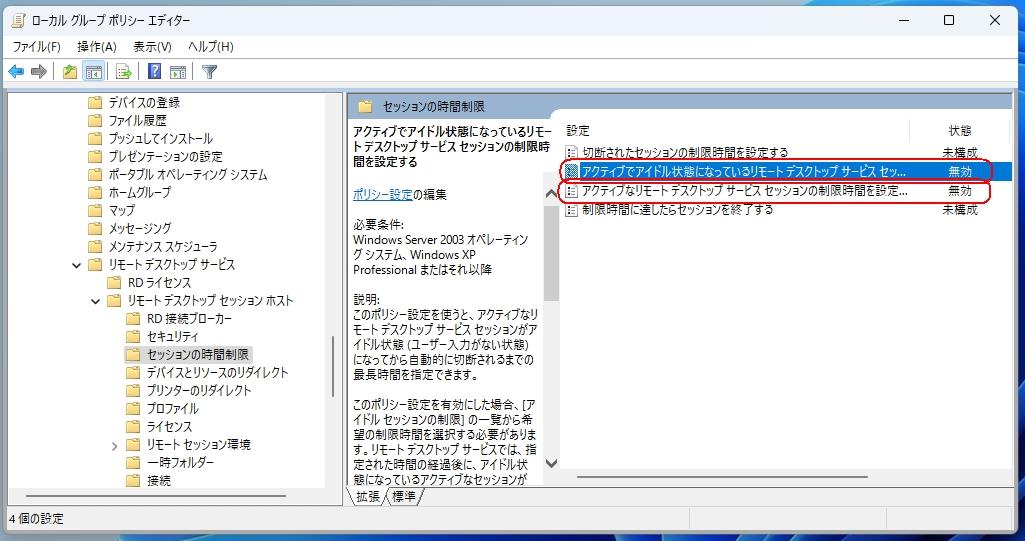Click the folder icon beside ホームグループ
This screenshot has height=541, width=1025.
pyautogui.click(x=95, y=192)
